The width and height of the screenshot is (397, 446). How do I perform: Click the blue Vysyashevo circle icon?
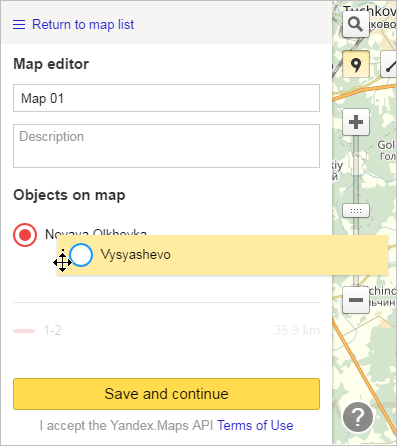[x=81, y=255]
